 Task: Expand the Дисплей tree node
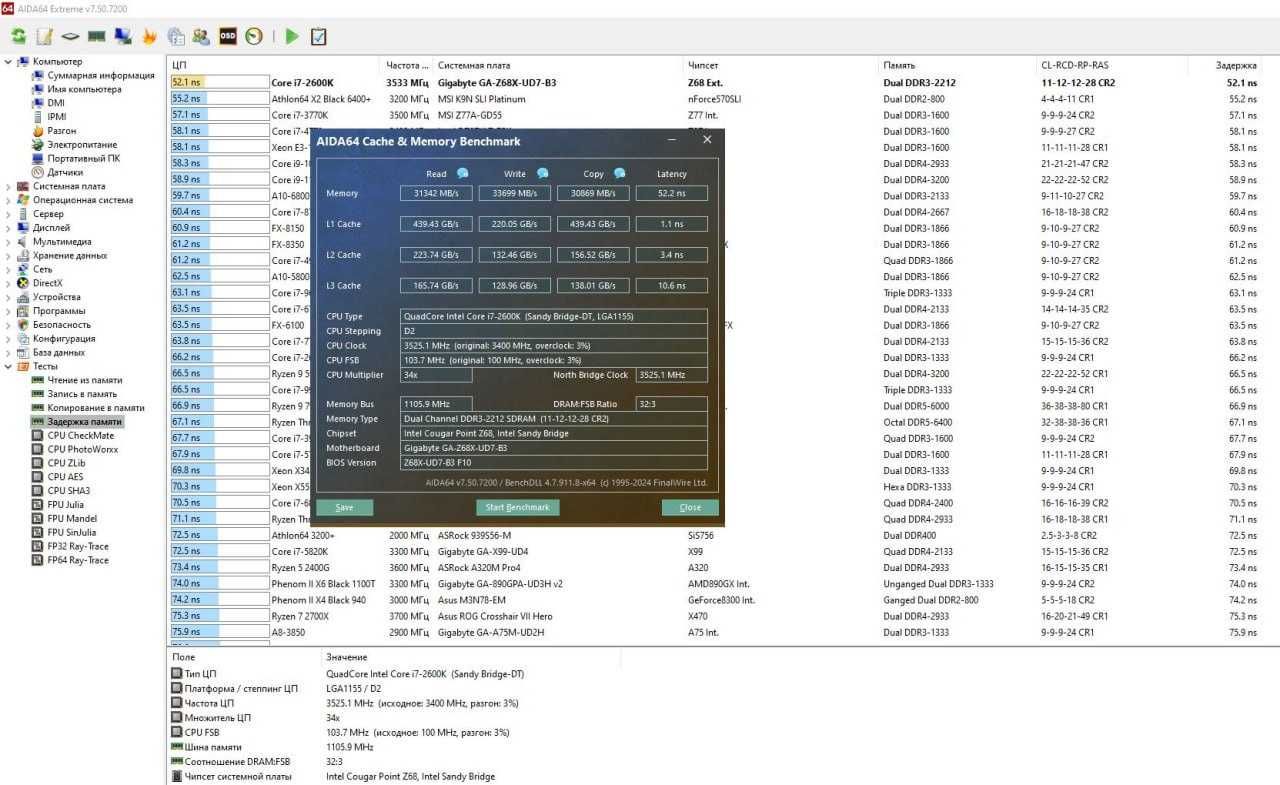(9, 228)
